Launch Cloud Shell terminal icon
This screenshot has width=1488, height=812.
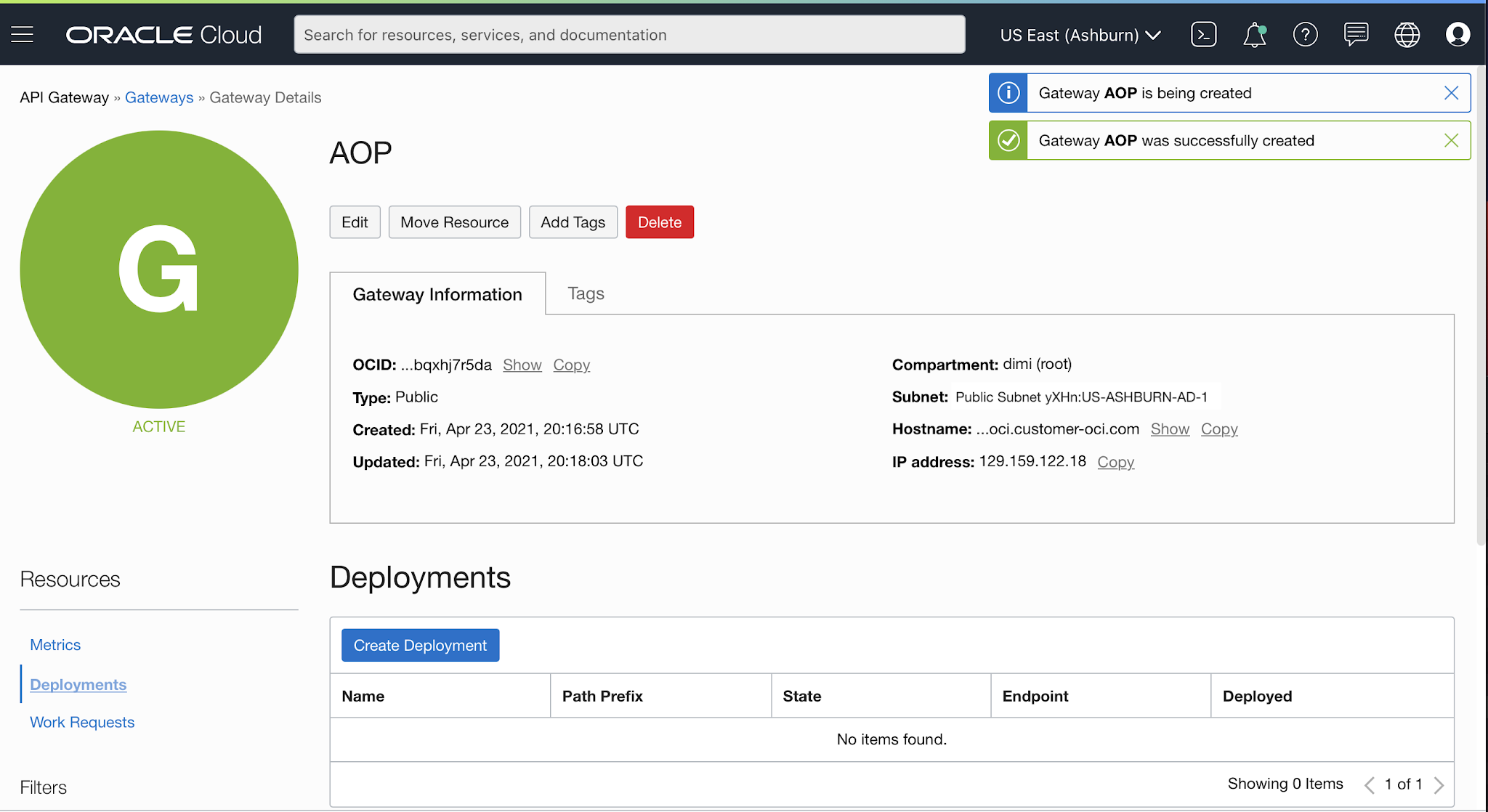[x=1203, y=34]
